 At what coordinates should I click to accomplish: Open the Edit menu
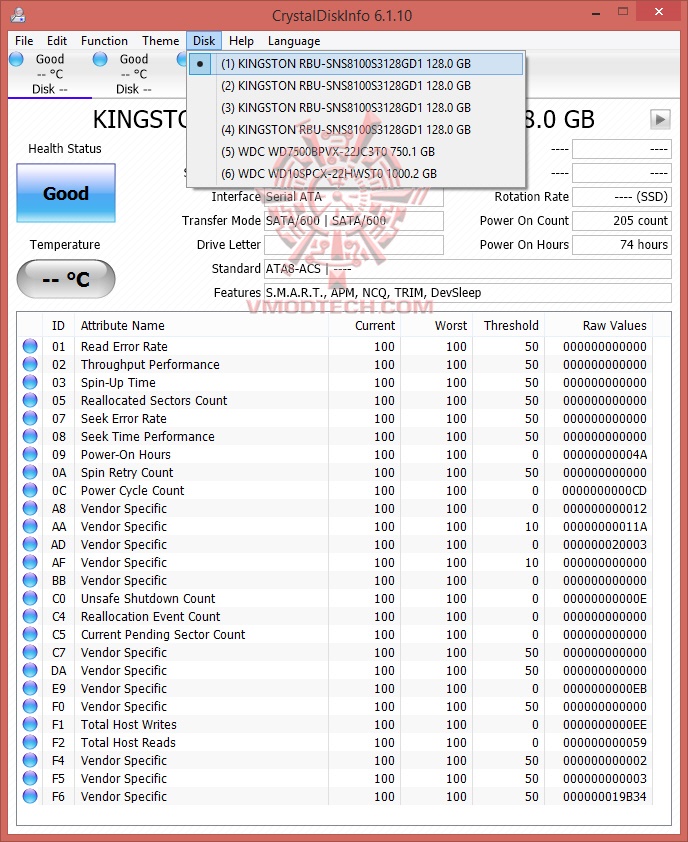coord(56,41)
